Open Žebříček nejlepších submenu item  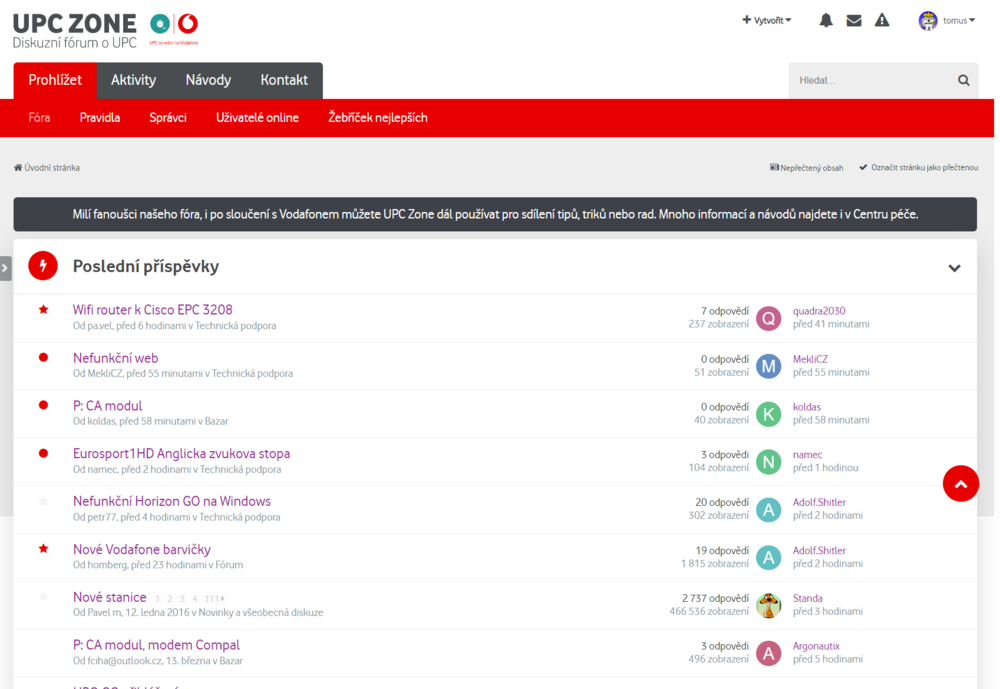pos(378,117)
